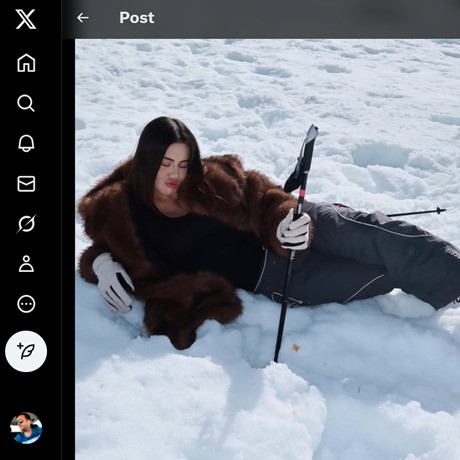This screenshot has height=460, width=460.
Task: Click the white glove resting on the snow
Action: pyautogui.click(x=113, y=283)
